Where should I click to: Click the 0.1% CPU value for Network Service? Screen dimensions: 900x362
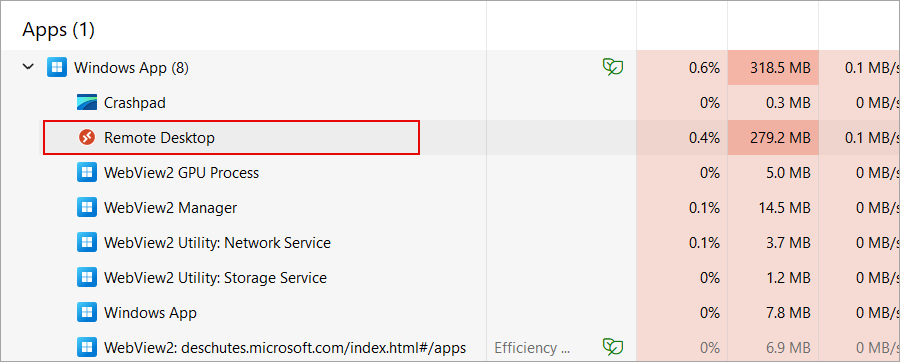click(704, 243)
